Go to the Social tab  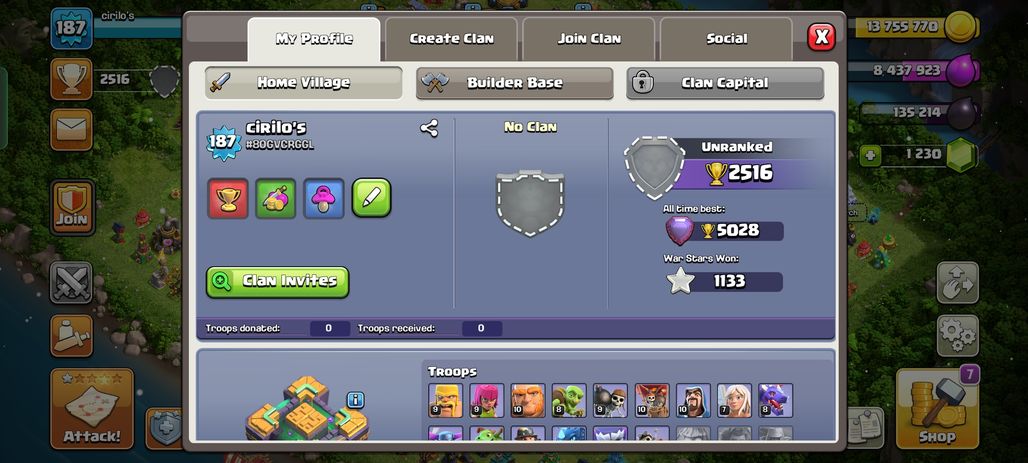tap(726, 39)
